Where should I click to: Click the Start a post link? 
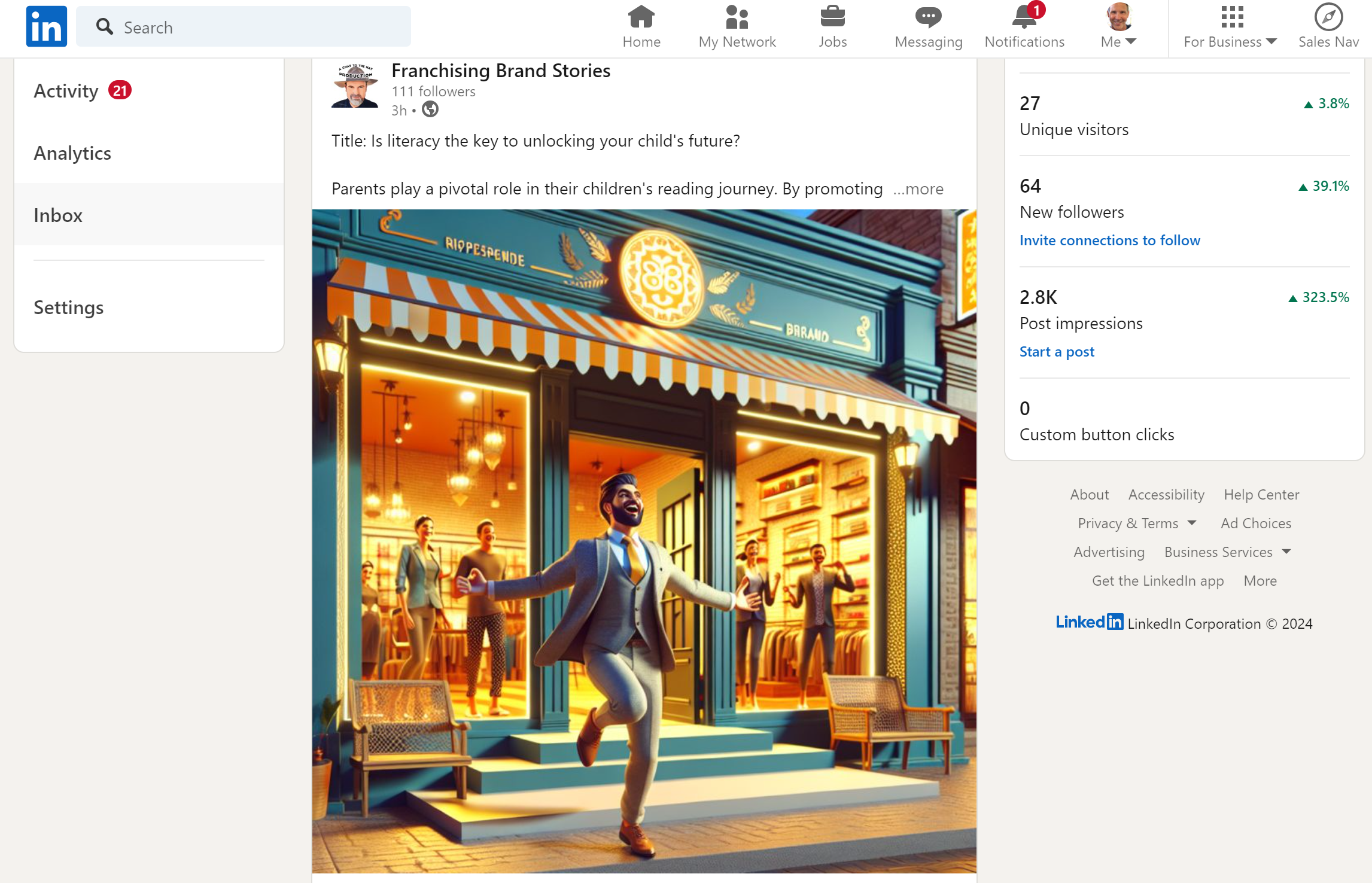click(x=1057, y=352)
